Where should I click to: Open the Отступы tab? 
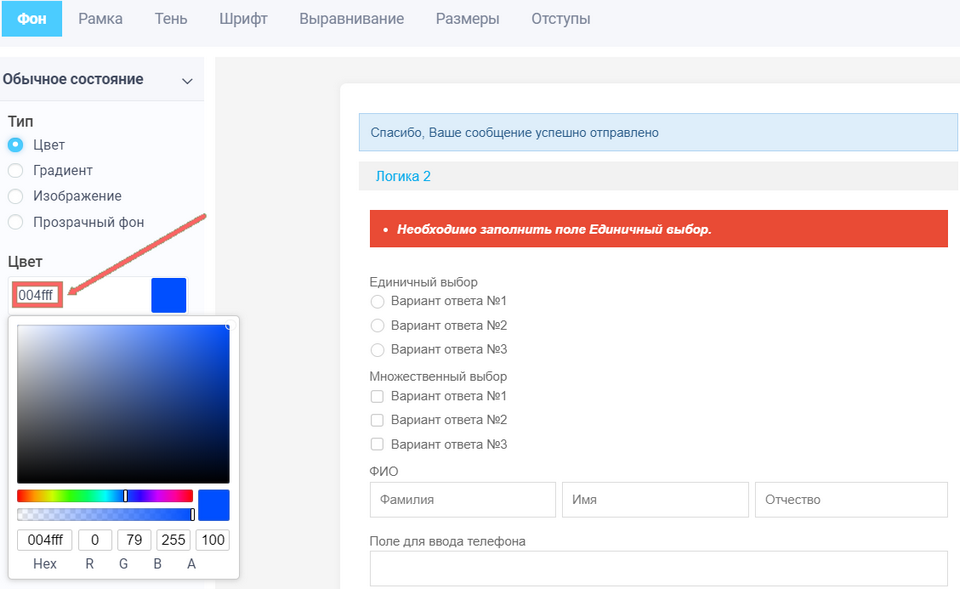point(561,19)
